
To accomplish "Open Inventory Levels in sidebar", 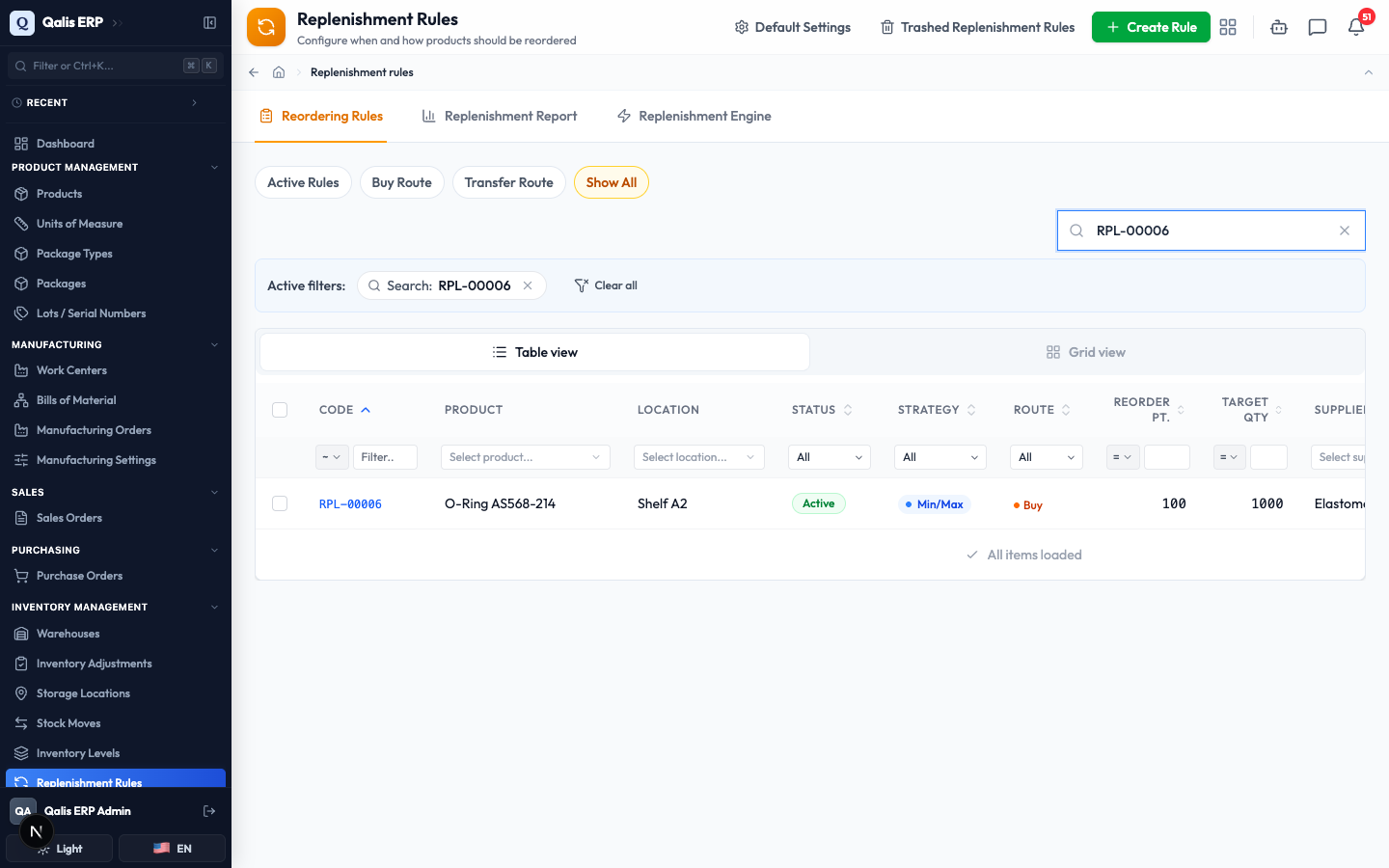I will pyautogui.click(x=116, y=753).
